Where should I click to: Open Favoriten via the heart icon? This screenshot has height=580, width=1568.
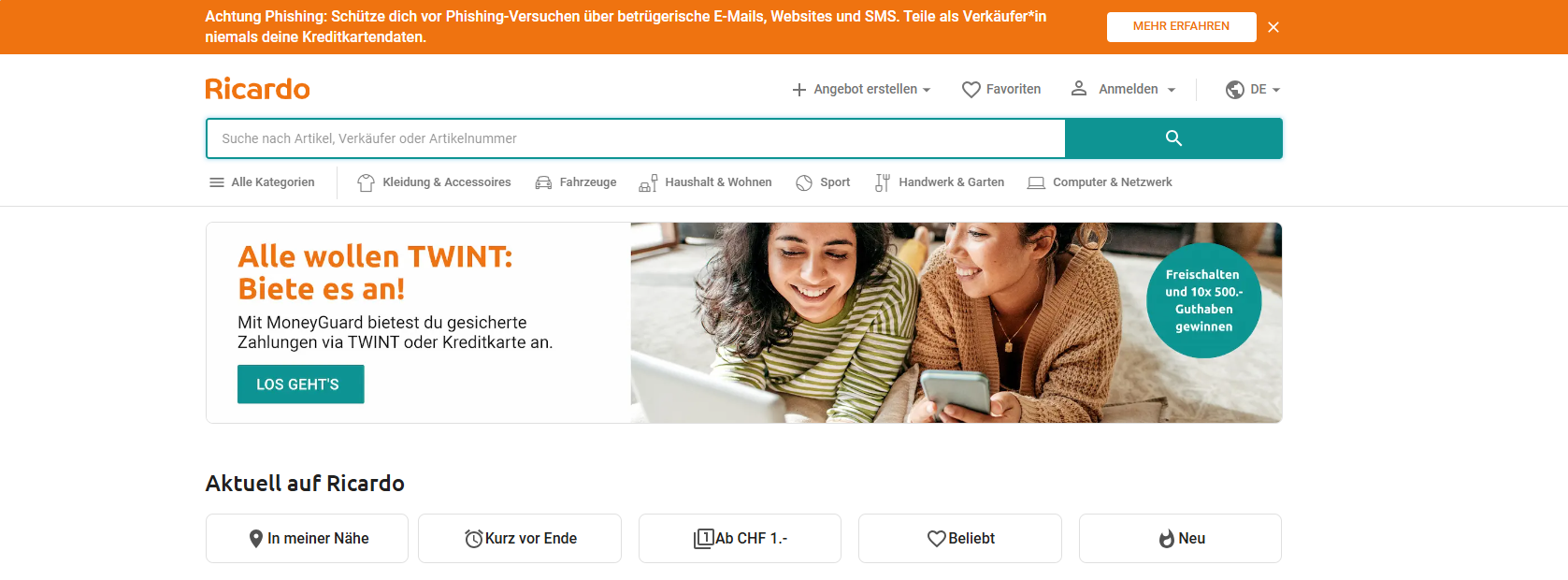[971, 89]
